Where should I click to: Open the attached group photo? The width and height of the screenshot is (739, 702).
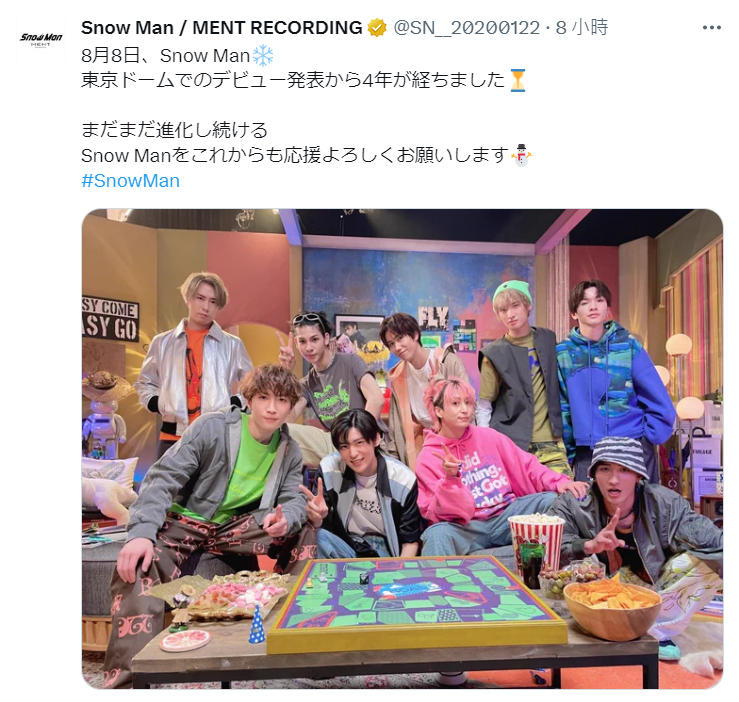point(402,448)
